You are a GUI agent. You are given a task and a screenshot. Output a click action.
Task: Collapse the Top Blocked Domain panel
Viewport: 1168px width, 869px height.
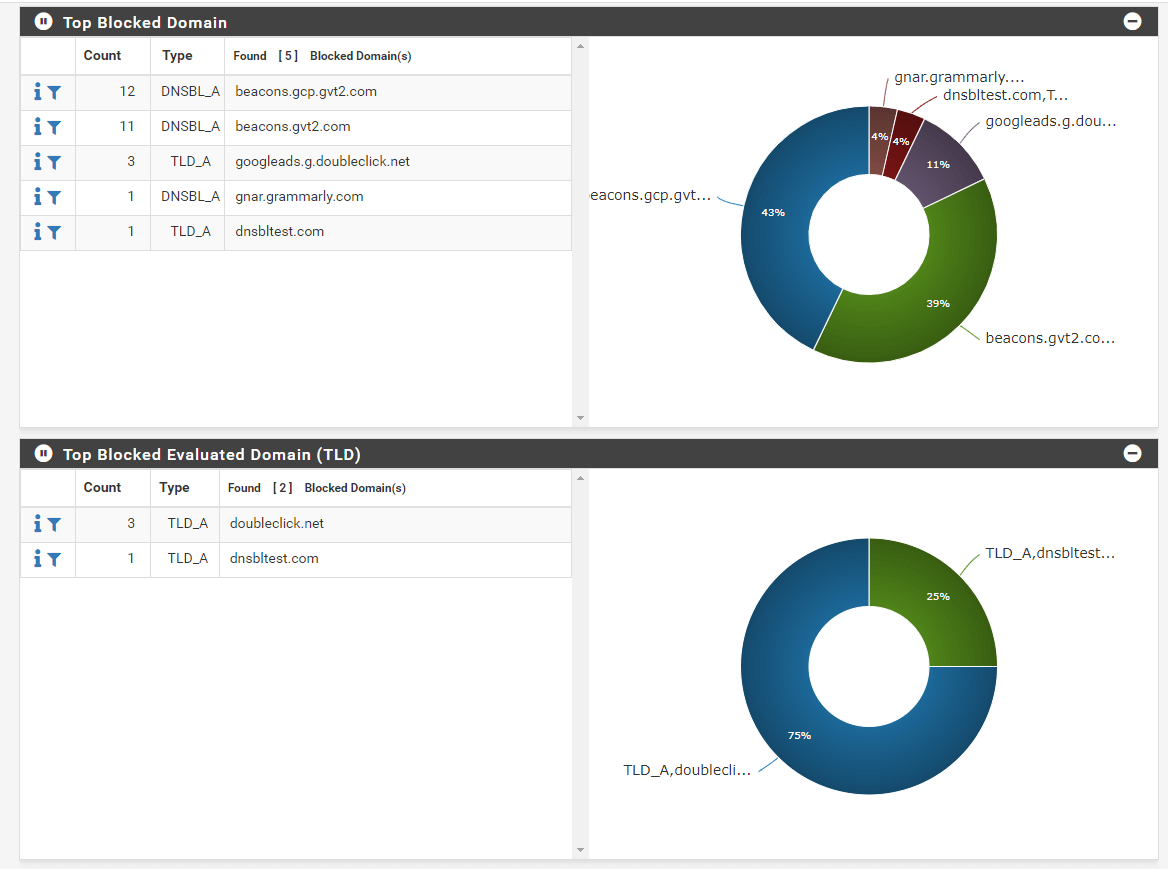(x=1132, y=22)
